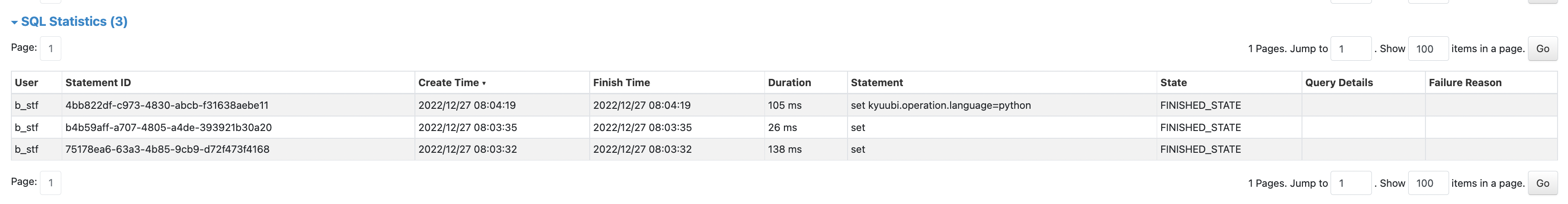Click the Create Time sort arrow icon
The image size is (1568, 204).
484,84
